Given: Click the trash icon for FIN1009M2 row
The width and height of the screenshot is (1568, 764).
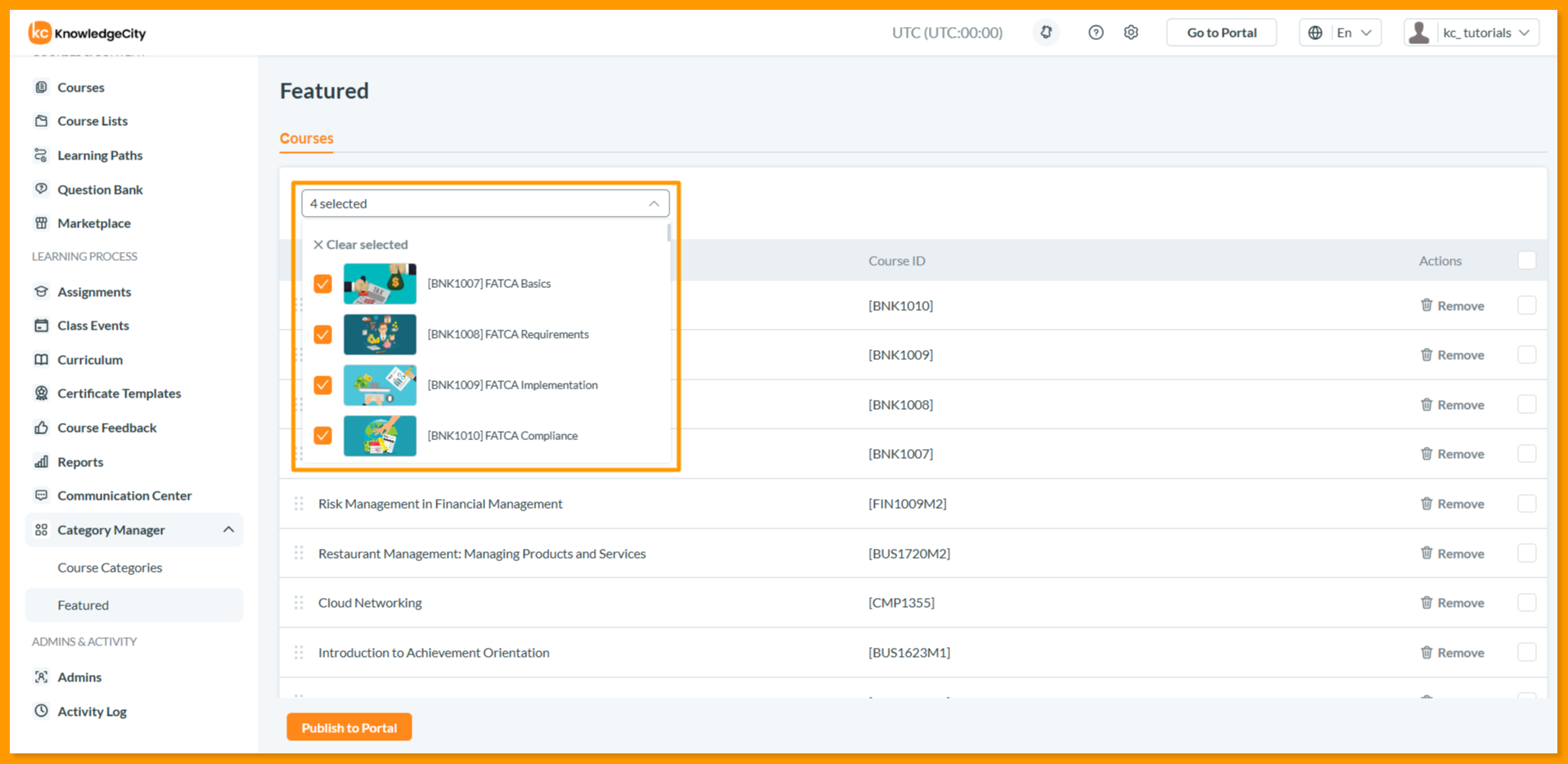Looking at the screenshot, I should pyautogui.click(x=1426, y=503).
